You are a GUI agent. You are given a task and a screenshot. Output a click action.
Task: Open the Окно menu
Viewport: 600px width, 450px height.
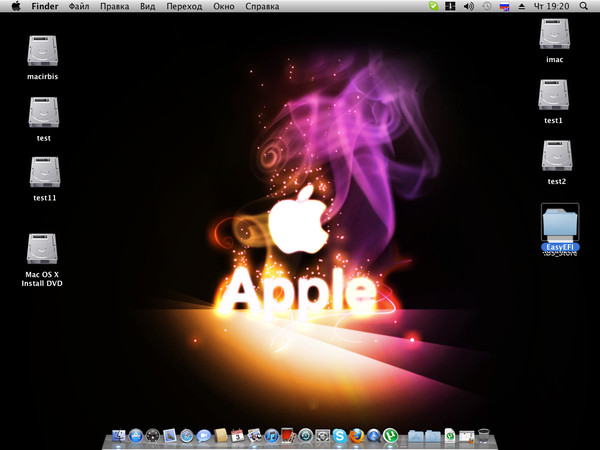pos(223,6)
